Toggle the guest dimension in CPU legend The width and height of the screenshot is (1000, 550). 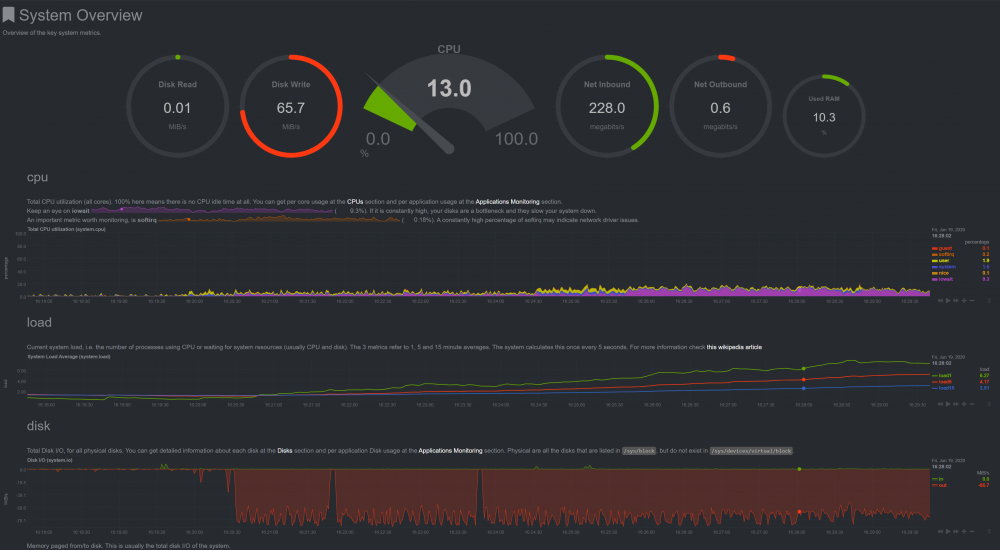[x=942, y=248]
